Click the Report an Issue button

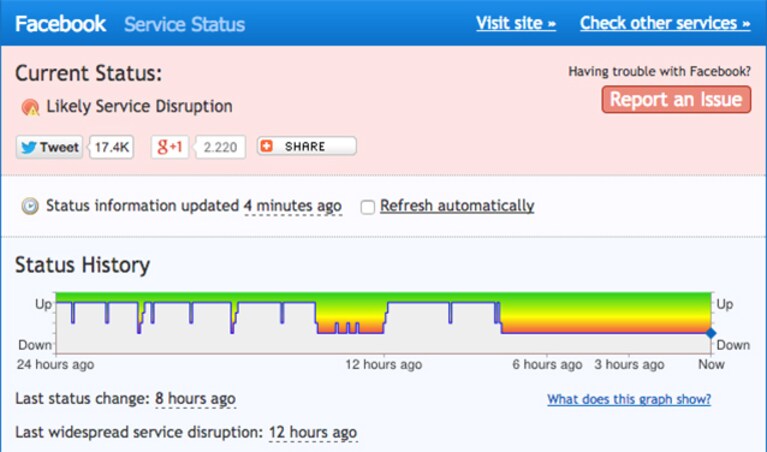[x=676, y=99]
